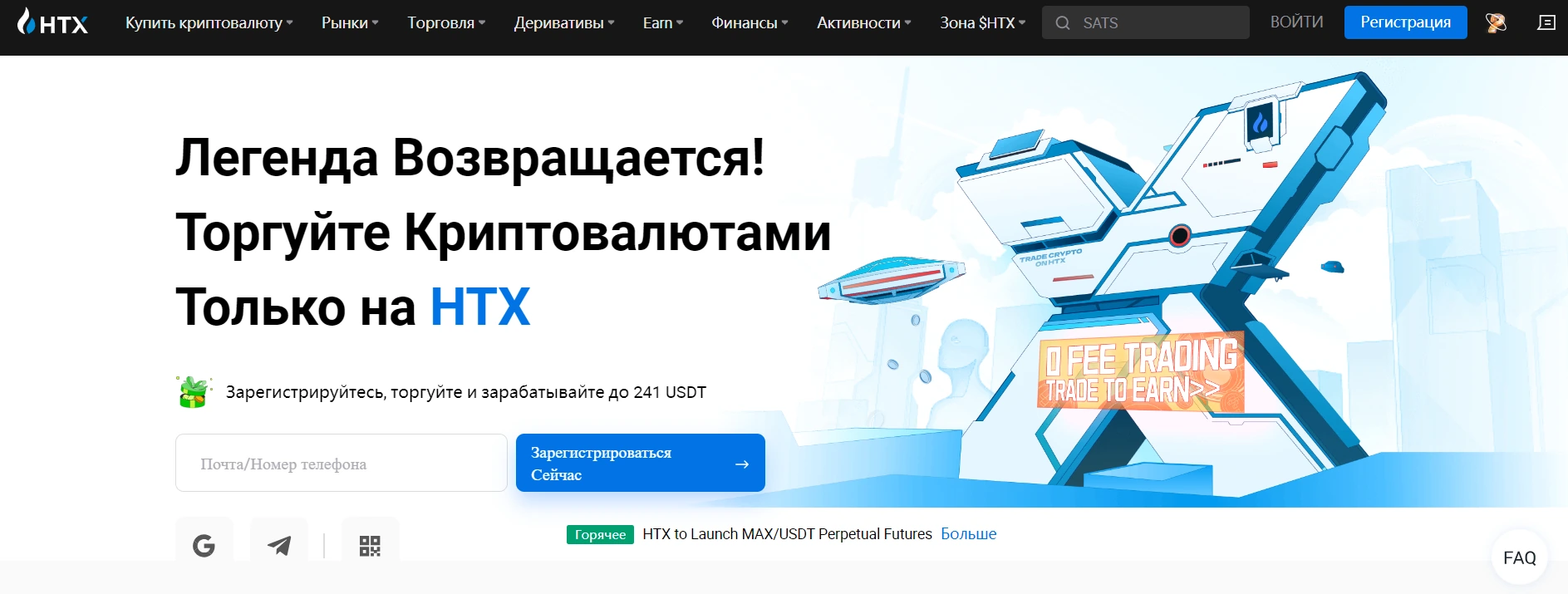Expand the Активности dropdown
Viewport: 1568px width, 594px height.
point(863,23)
